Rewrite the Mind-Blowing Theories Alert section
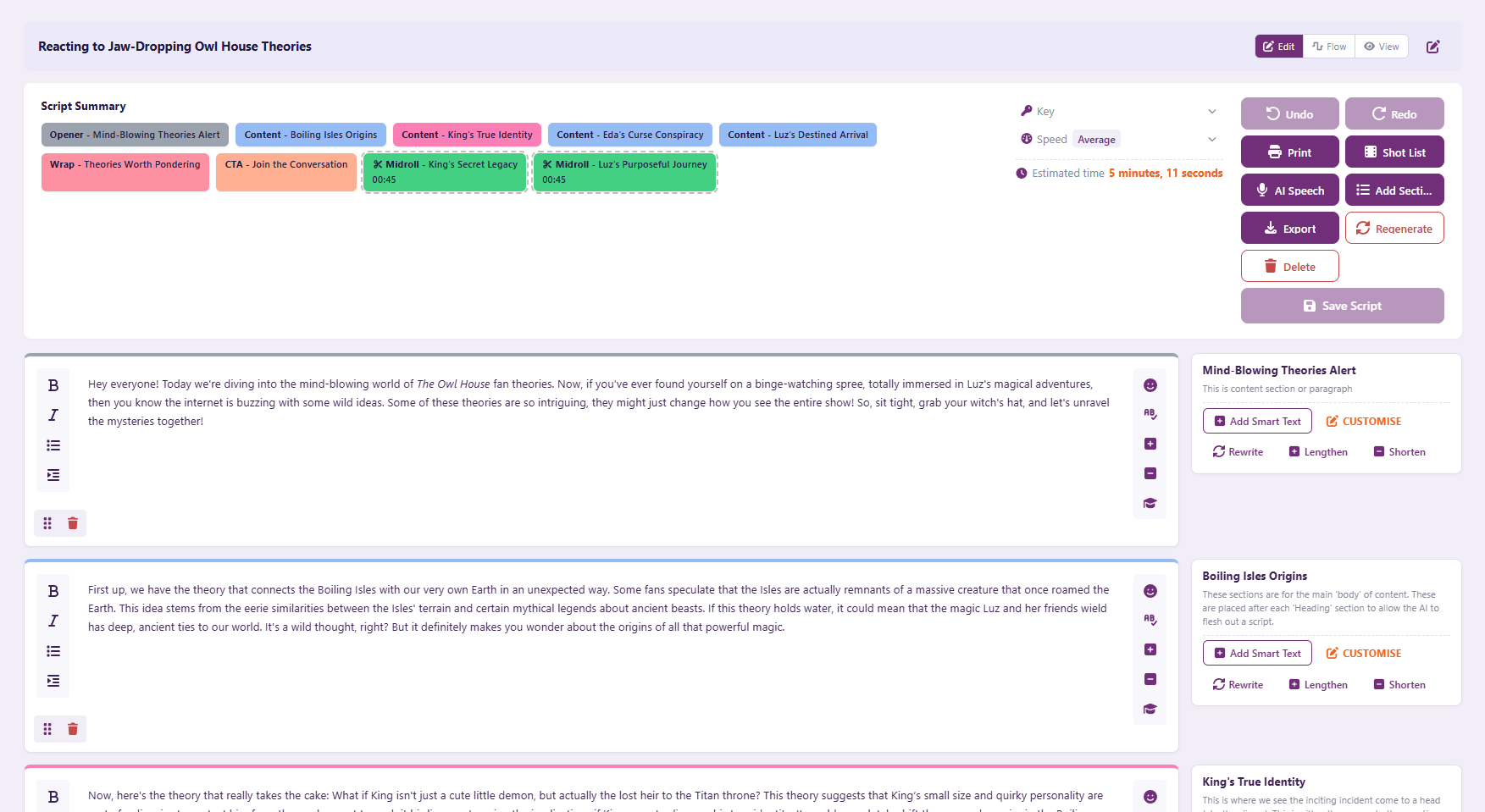The image size is (1485, 812). [1238, 452]
